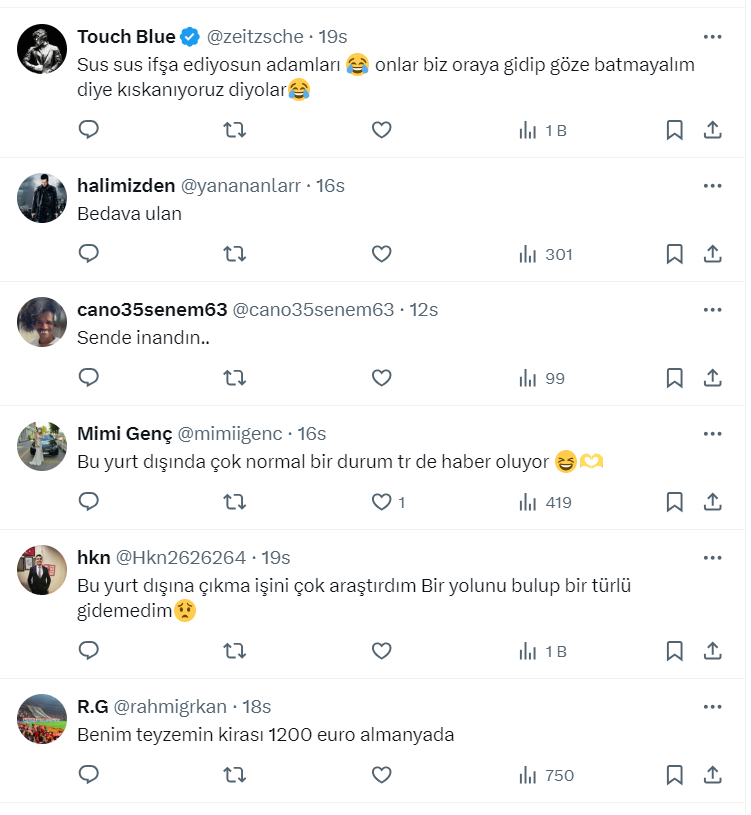The height and width of the screenshot is (815, 751).
Task: View analytics for R.G tweet
Action: pyautogui.click(x=546, y=775)
